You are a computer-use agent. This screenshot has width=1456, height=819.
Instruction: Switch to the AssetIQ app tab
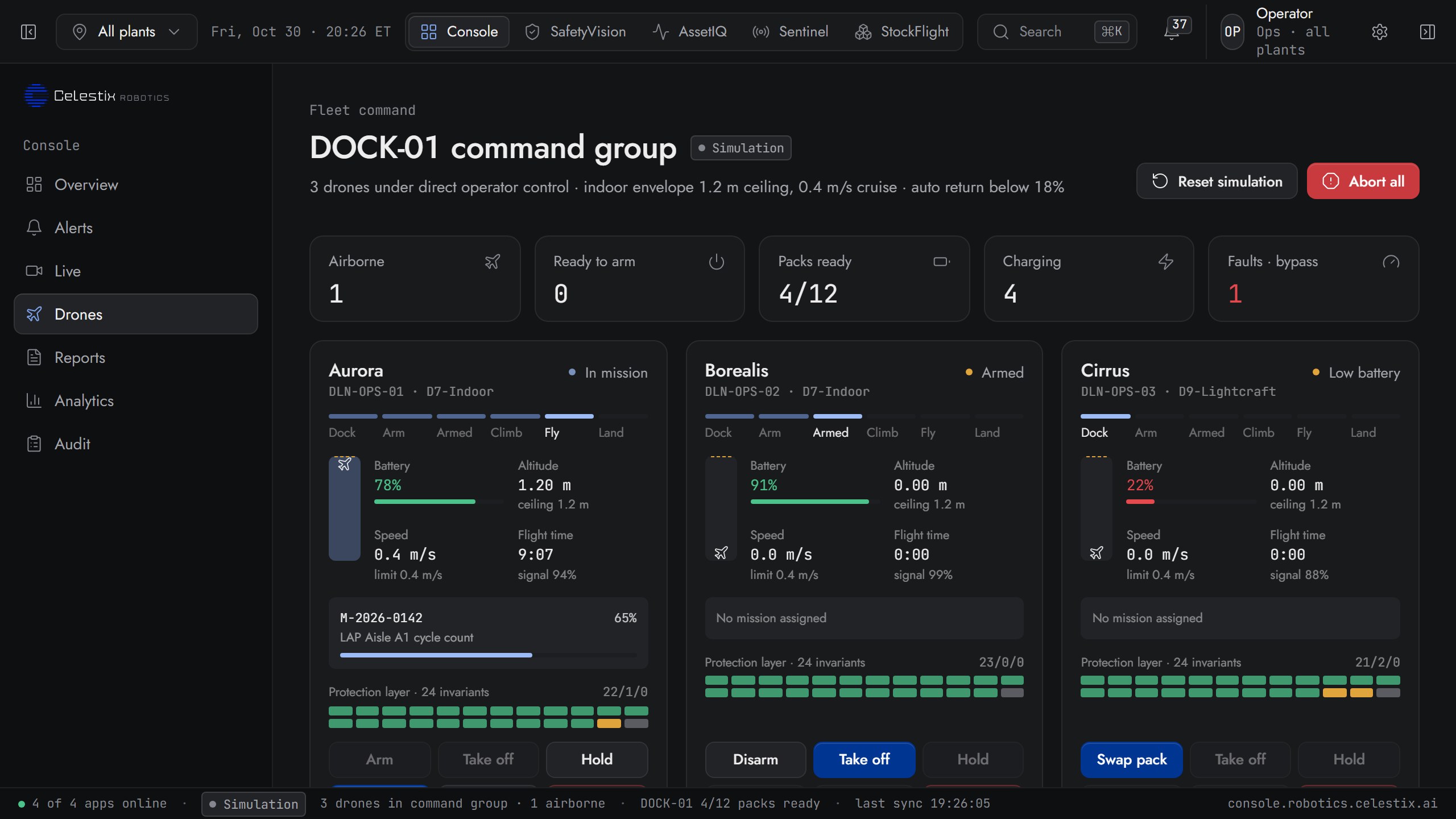[690, 32]
